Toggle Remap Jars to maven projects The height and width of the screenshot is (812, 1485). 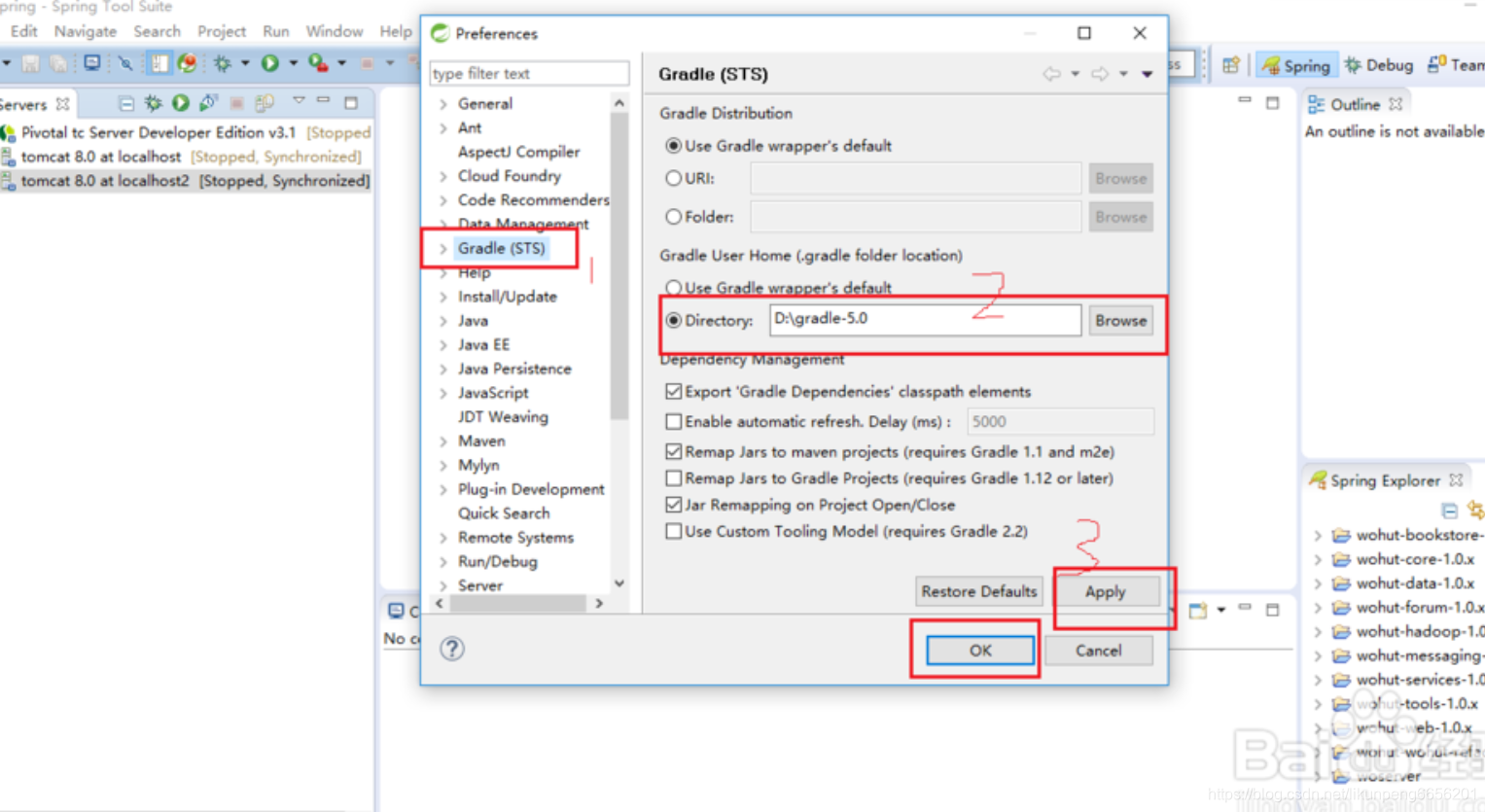[673, 451]
